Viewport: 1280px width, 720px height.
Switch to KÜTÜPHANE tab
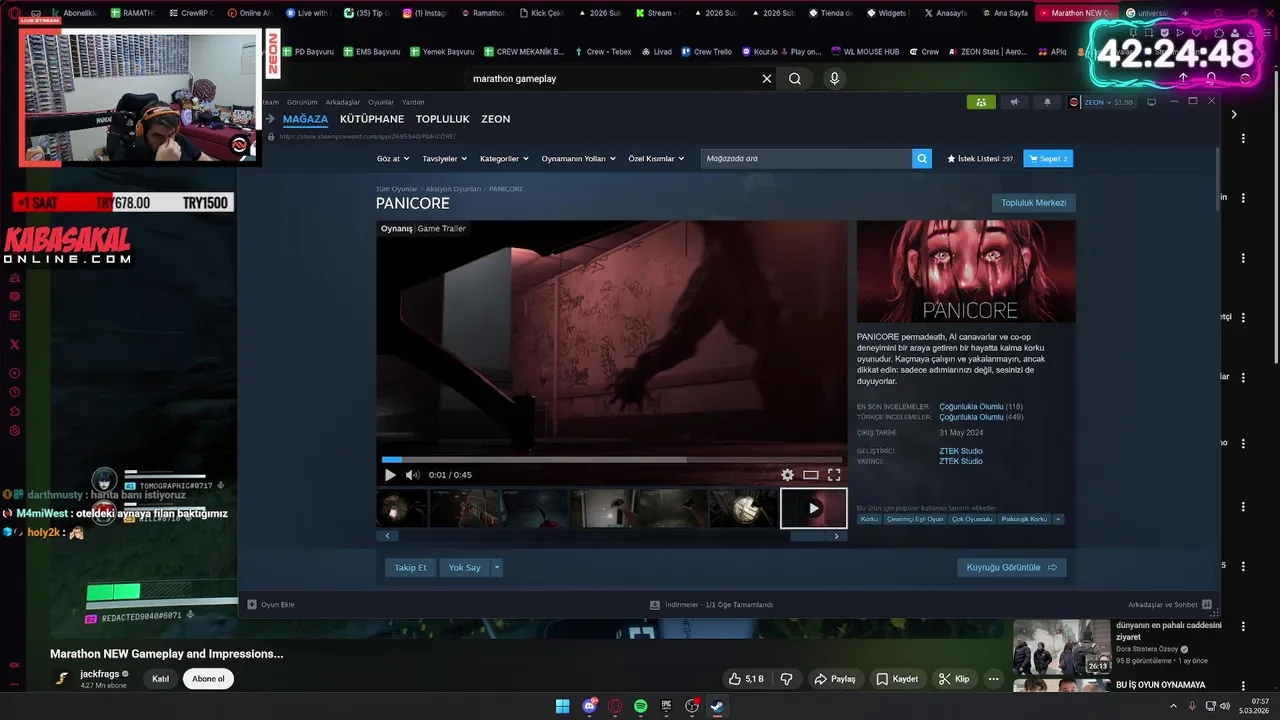(x=372, y=119)
